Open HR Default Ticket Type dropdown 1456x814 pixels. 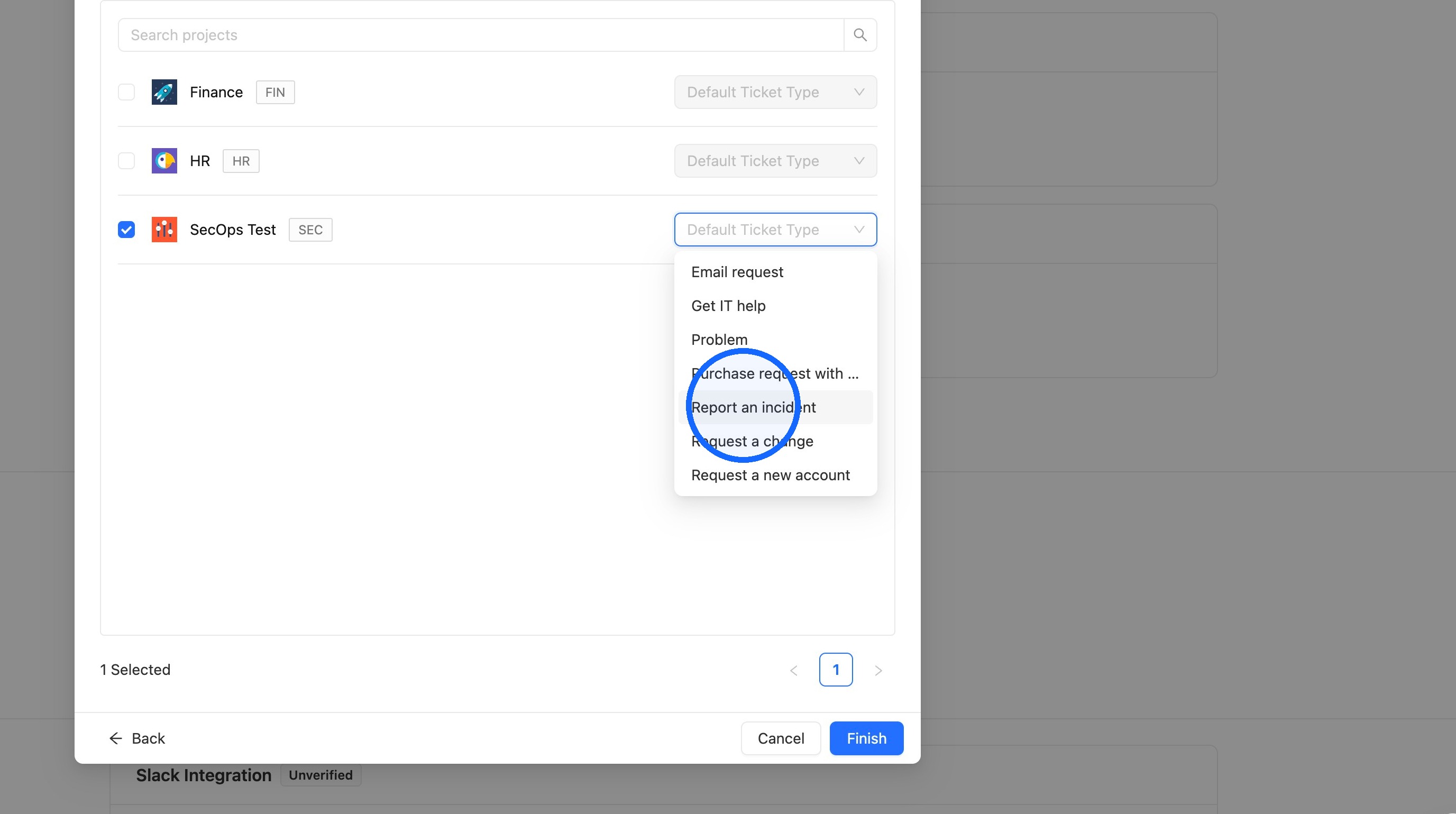(x=775, y=161)
